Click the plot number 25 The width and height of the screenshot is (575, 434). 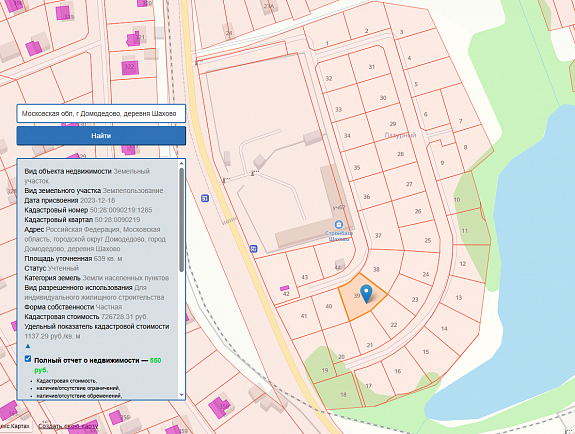(428, 240)
